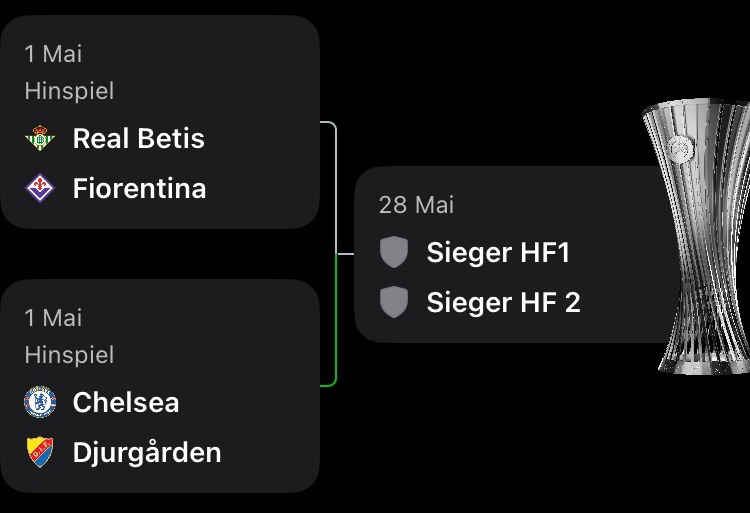The image size is (750, 513).
Task: Tap the Sieger HF1 finalist label
Action: (x=498, y=252)
